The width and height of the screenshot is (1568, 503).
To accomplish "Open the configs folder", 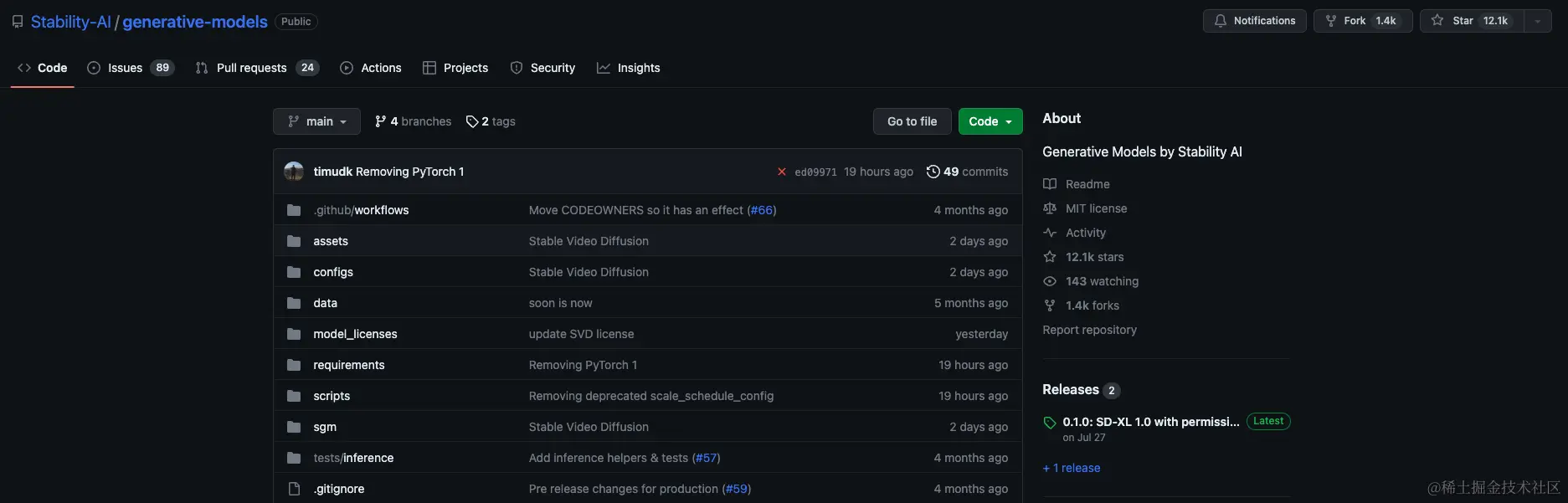I will [x=333, y=272].
